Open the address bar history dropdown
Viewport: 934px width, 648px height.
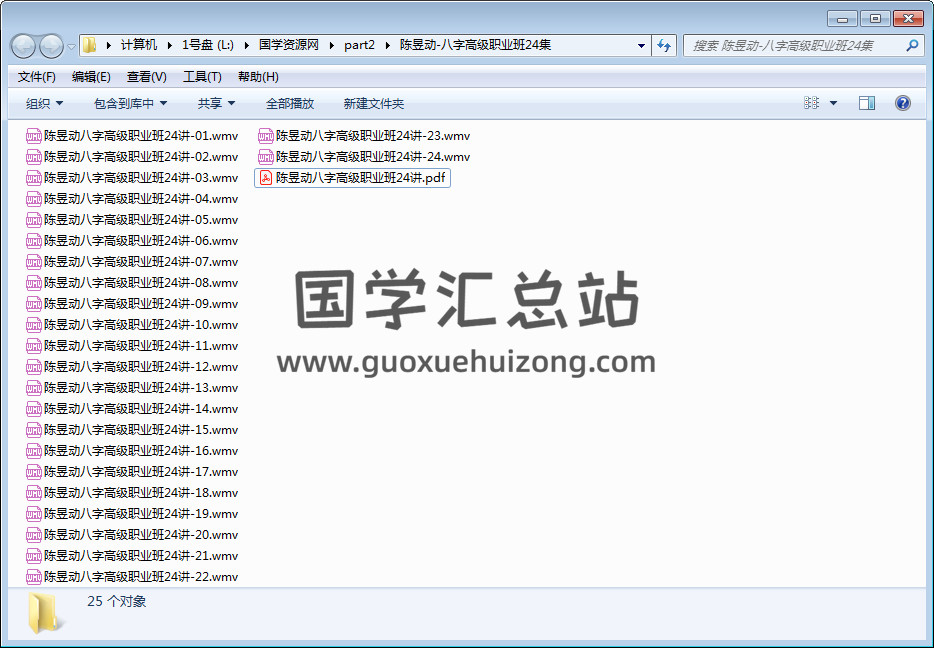click(641, 45)
